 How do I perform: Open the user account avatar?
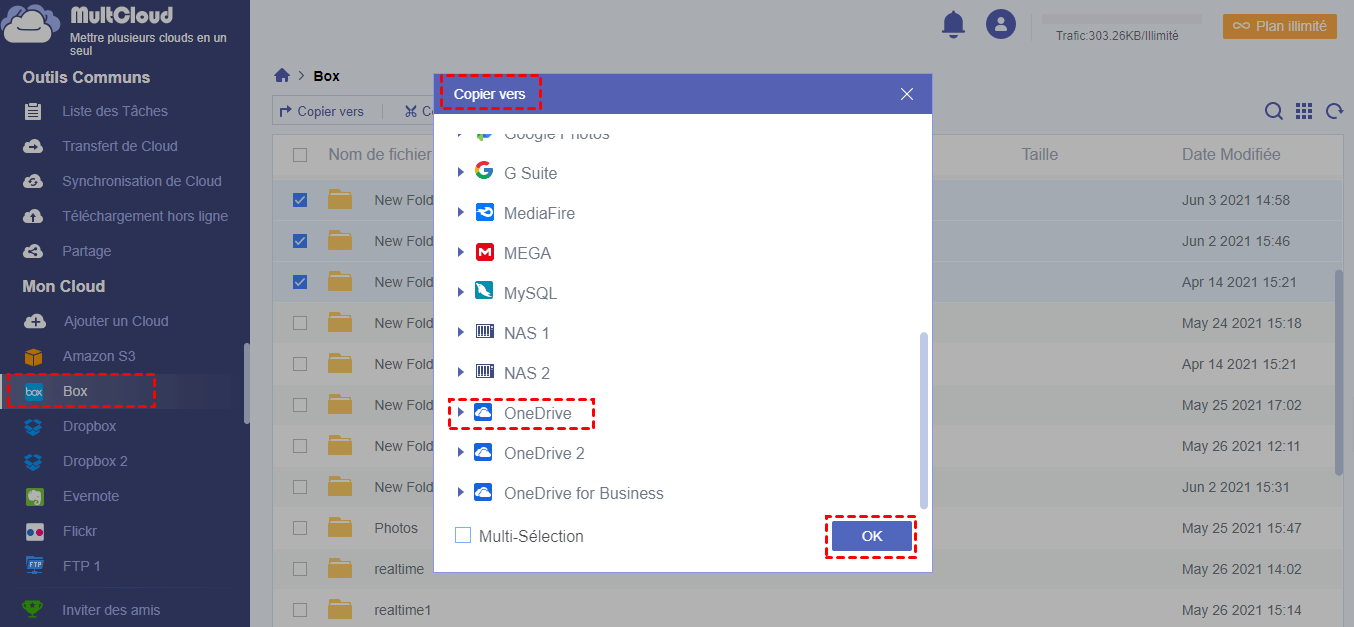point(1001,25)
